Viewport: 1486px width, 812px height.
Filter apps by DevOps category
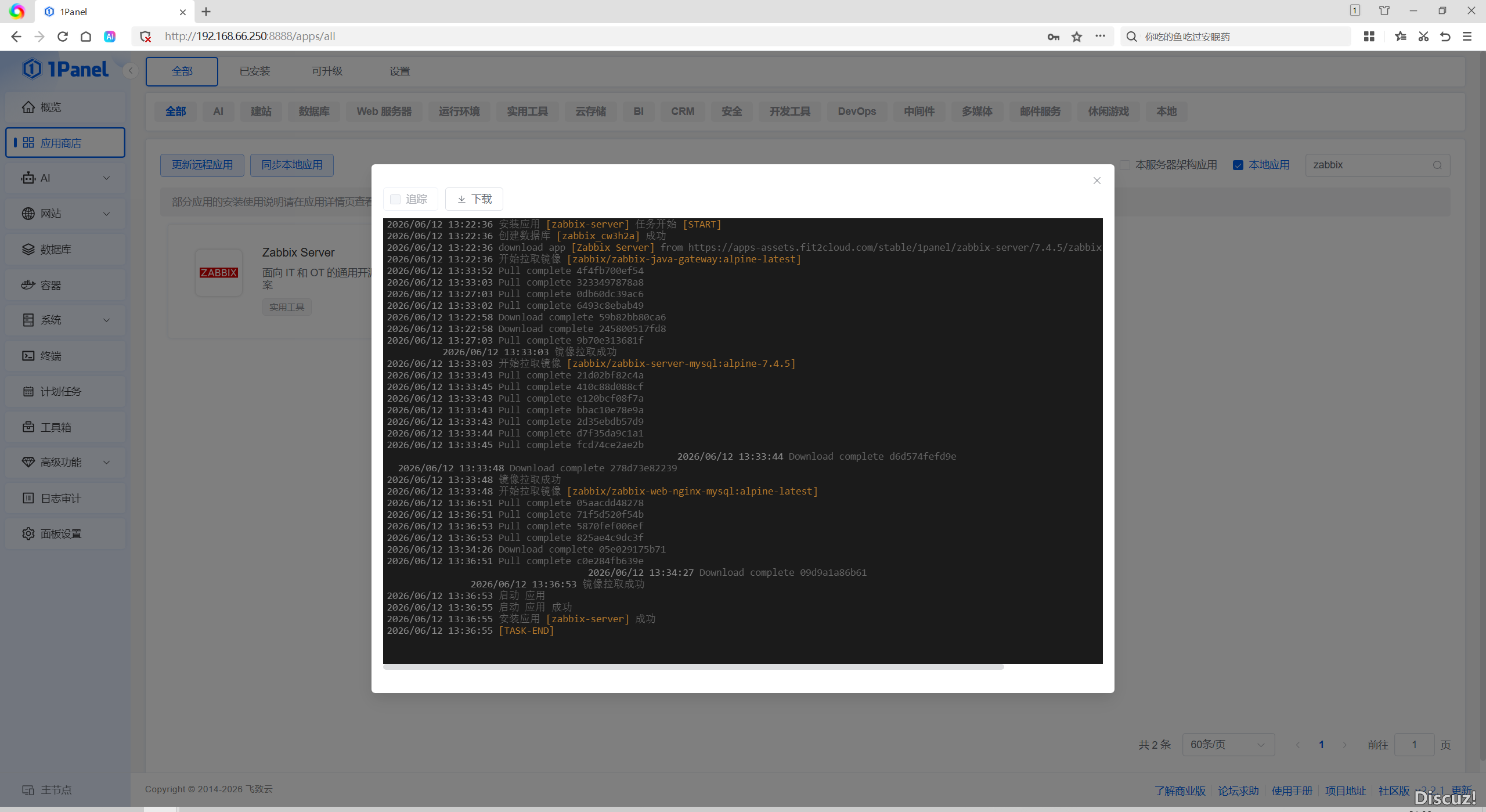(857, 111)
